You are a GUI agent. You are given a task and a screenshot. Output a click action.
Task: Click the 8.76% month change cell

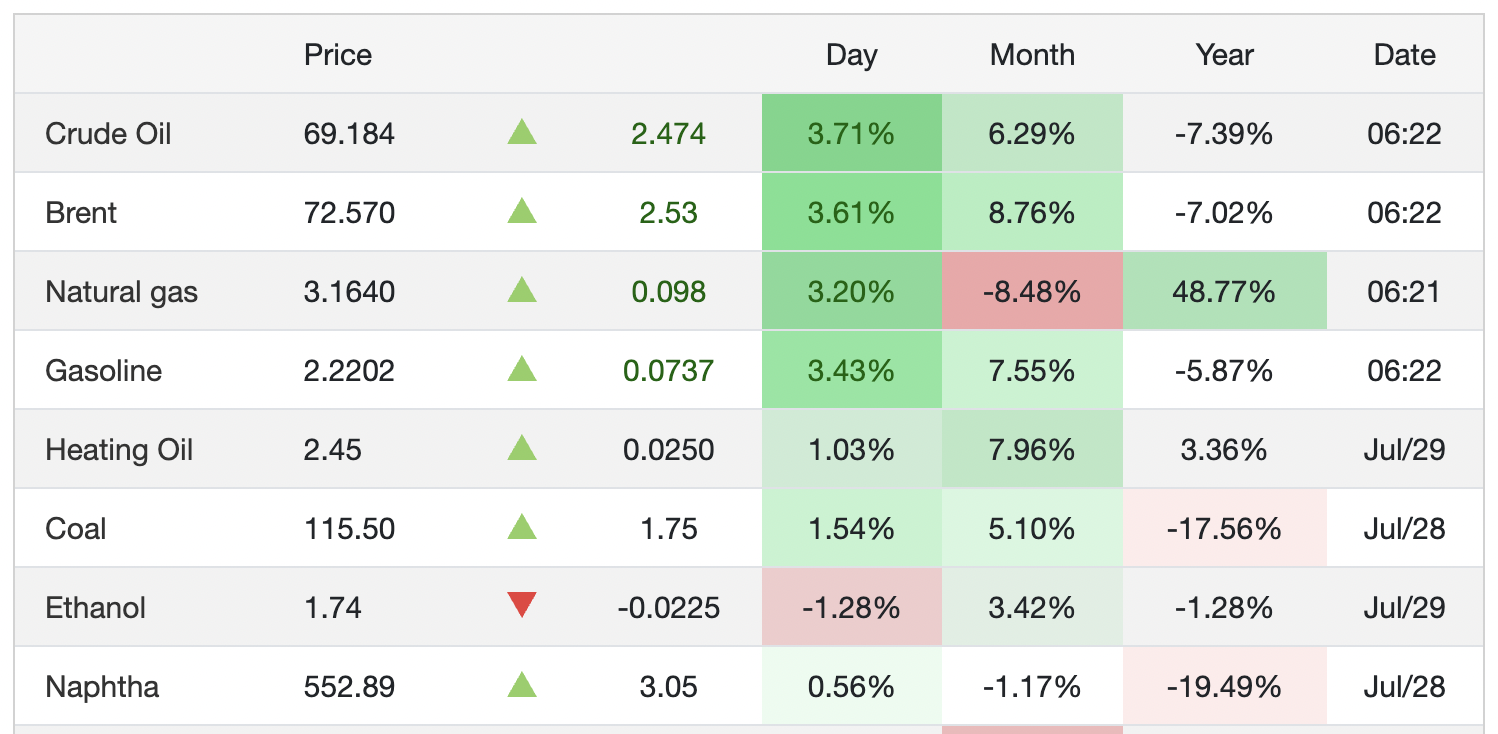(x=1033, y=212)
